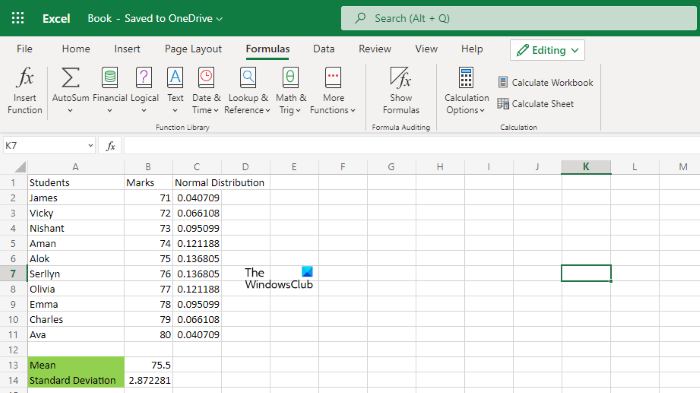Viewport: 700px width, 393px height.
Task: Click in the formula bar input
Action: pos(411,146)
